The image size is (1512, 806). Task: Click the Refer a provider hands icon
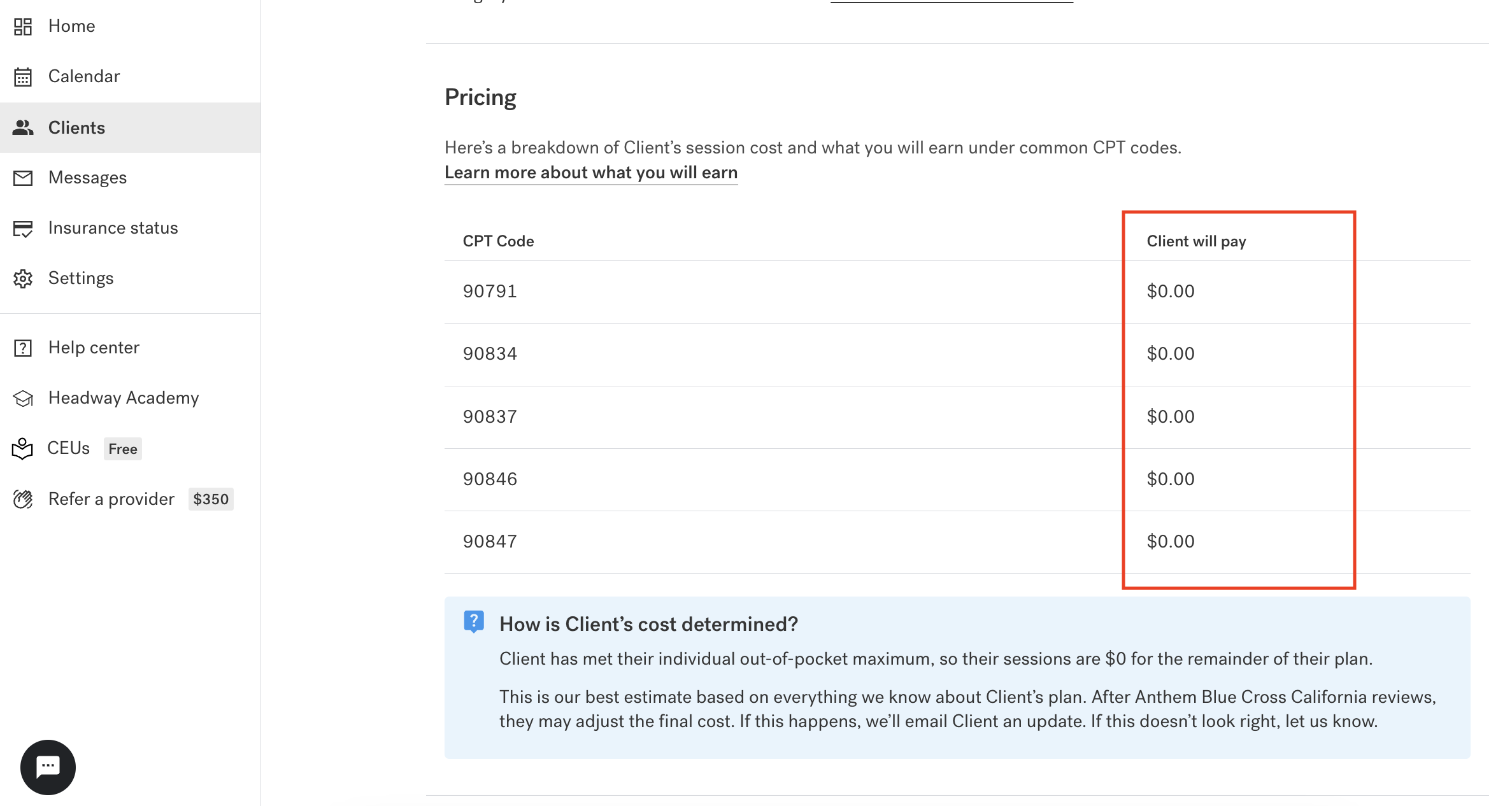23,499
